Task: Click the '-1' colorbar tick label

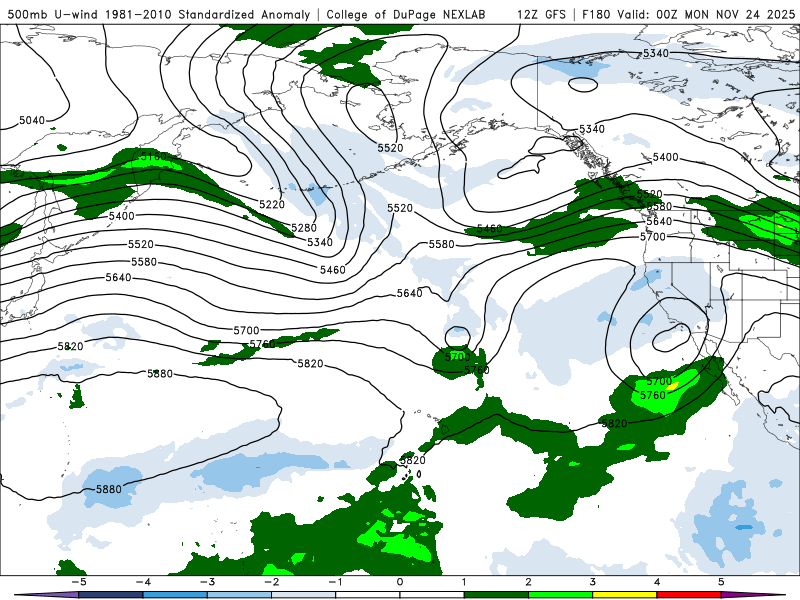Action: point(335,582)
